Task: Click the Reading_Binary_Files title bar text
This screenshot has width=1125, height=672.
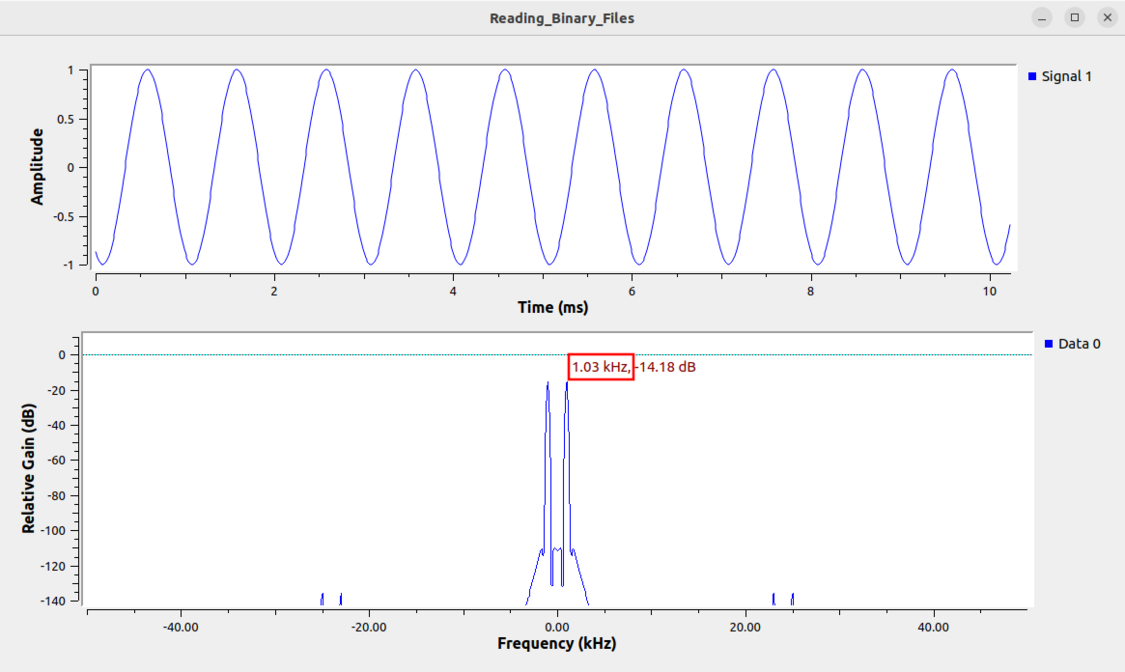Action: coord(562,17)
